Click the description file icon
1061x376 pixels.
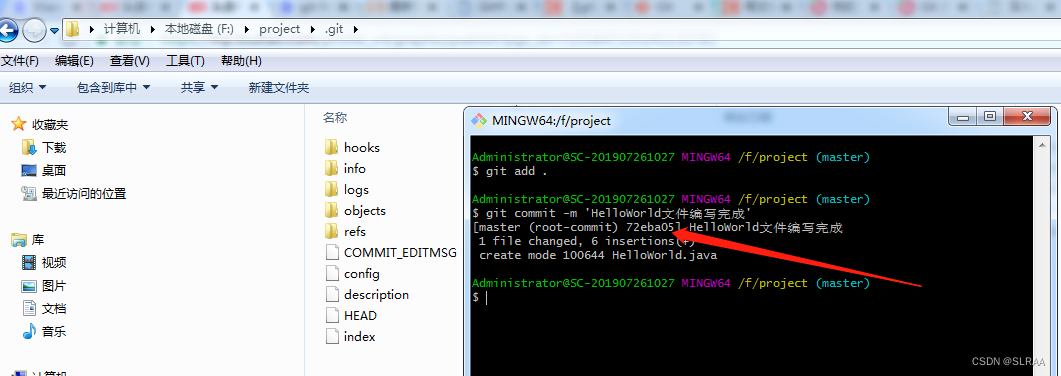332,294
